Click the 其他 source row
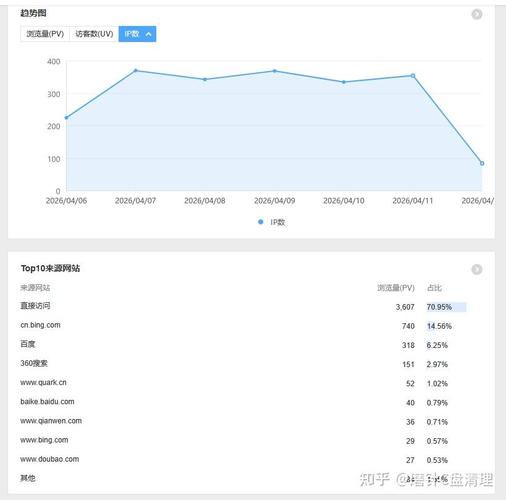Screen dimensions: 506x500 pyautogui.click(x=251, y=478)
